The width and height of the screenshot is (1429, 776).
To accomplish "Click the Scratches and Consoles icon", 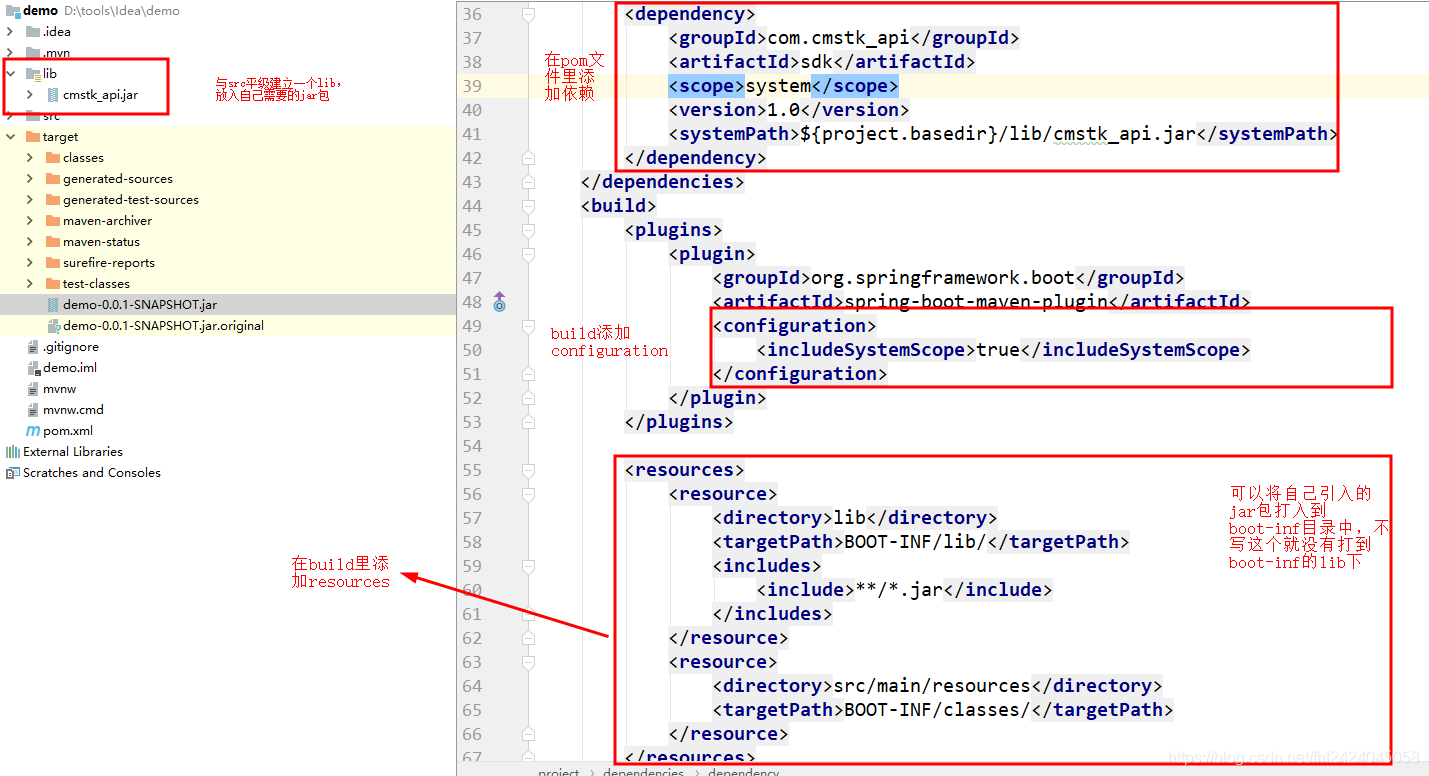I will [x=13, y=473].
